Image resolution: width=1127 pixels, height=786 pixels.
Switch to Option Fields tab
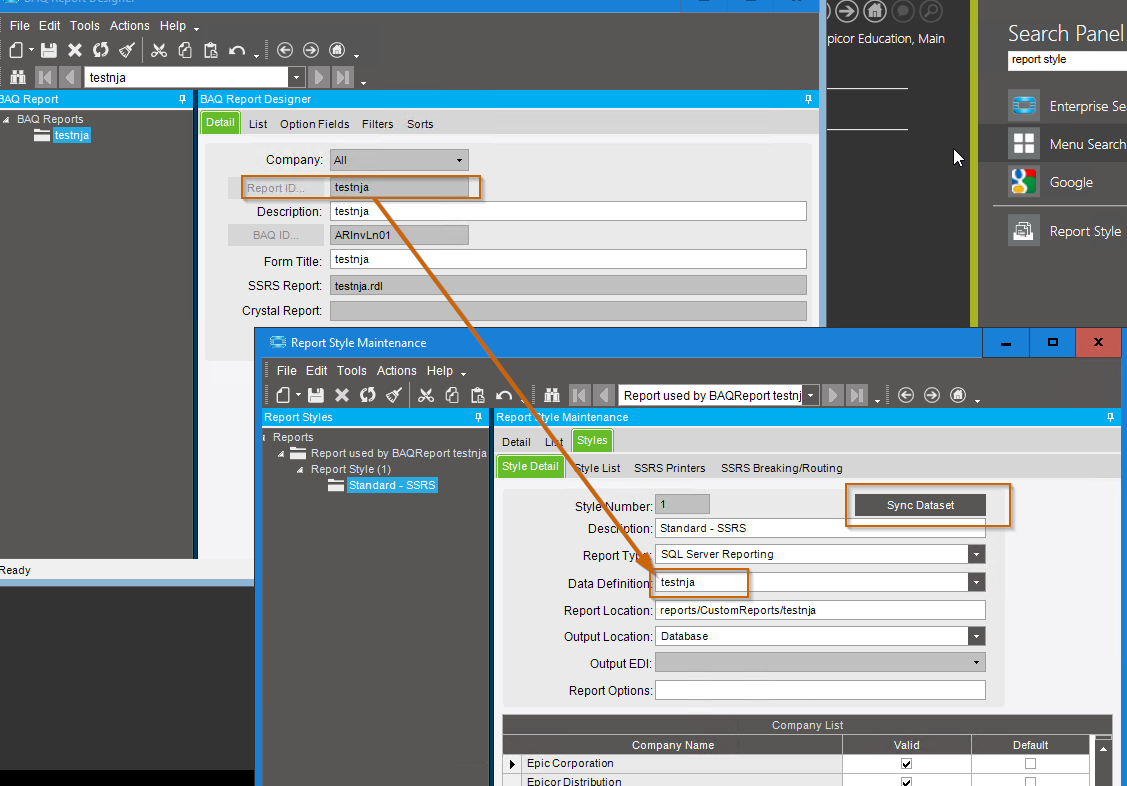tap(314, 124)
